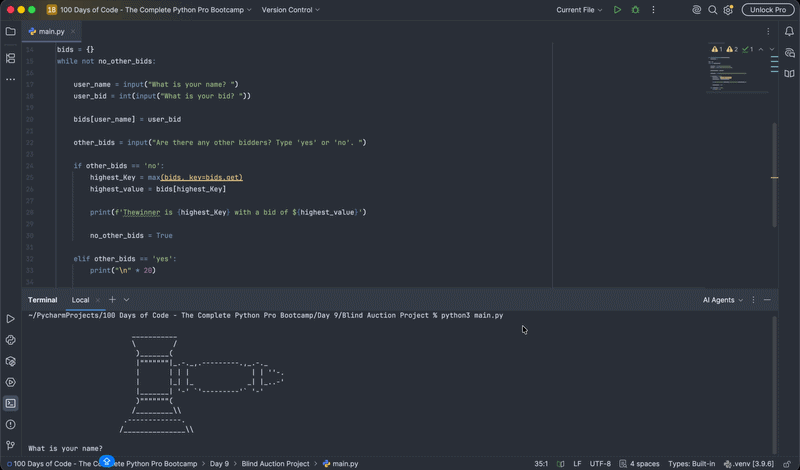Change line separator LF in status bar
Viewport: 800px width, 470px height.
coord(577,464)
